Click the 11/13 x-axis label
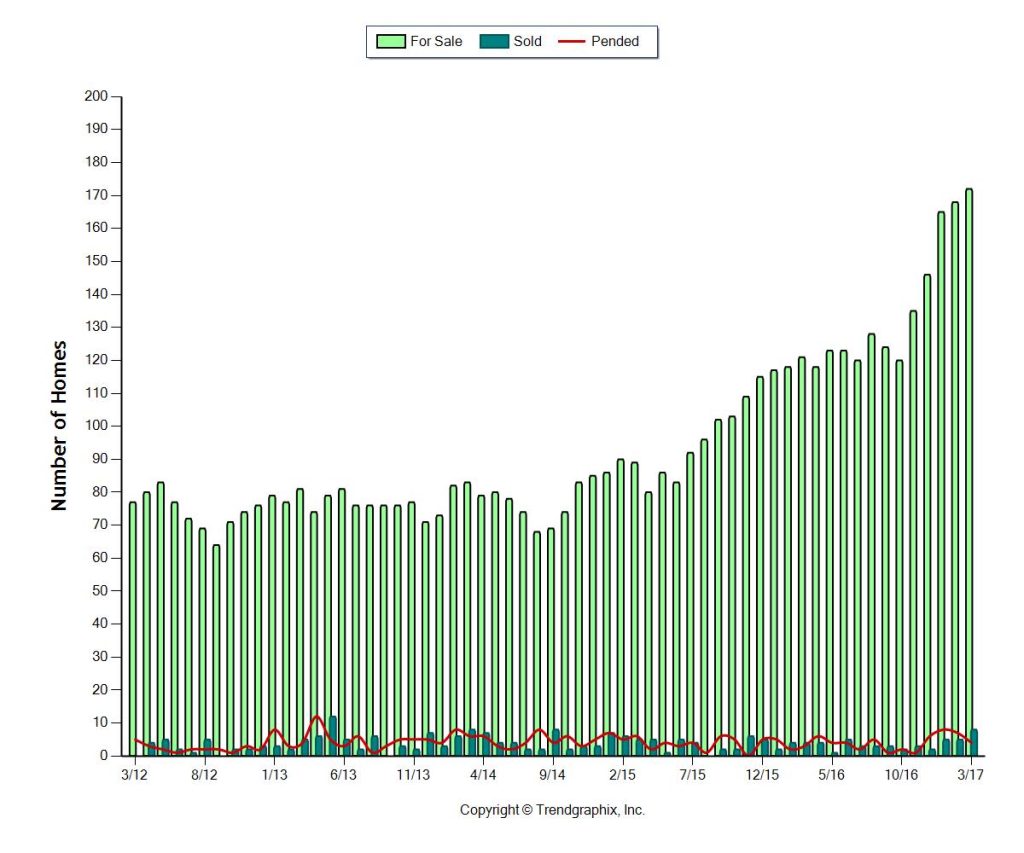Image resolution: width=1024 pixels, height=853 pixels. [413, 775]
